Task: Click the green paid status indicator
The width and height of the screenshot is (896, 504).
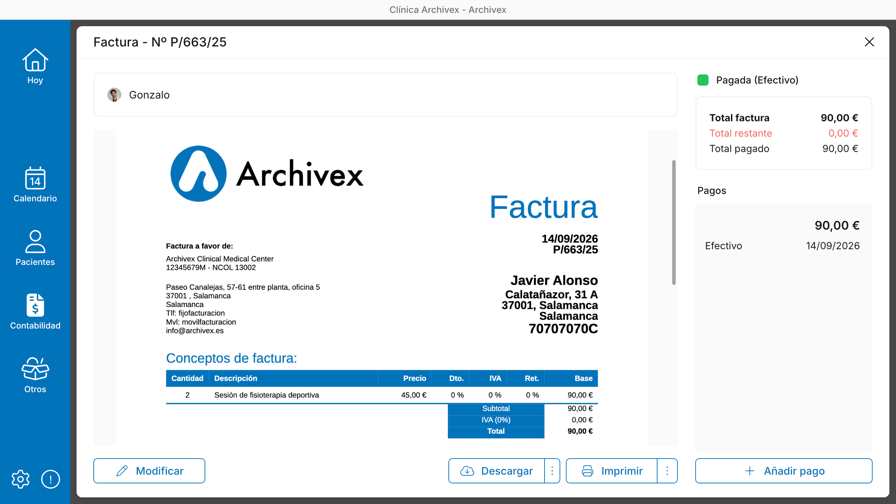Action: (703, 80)
